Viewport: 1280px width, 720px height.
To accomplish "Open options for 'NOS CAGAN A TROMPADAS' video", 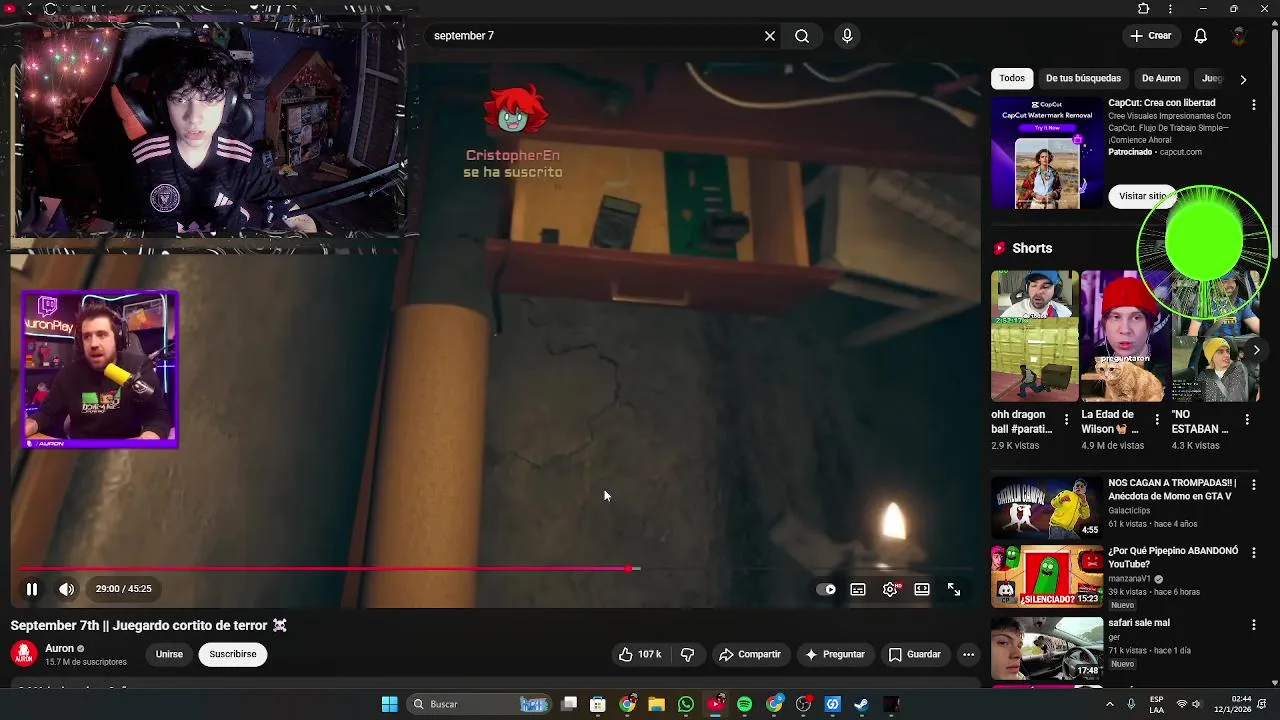I will click(x=1254, y=484).
